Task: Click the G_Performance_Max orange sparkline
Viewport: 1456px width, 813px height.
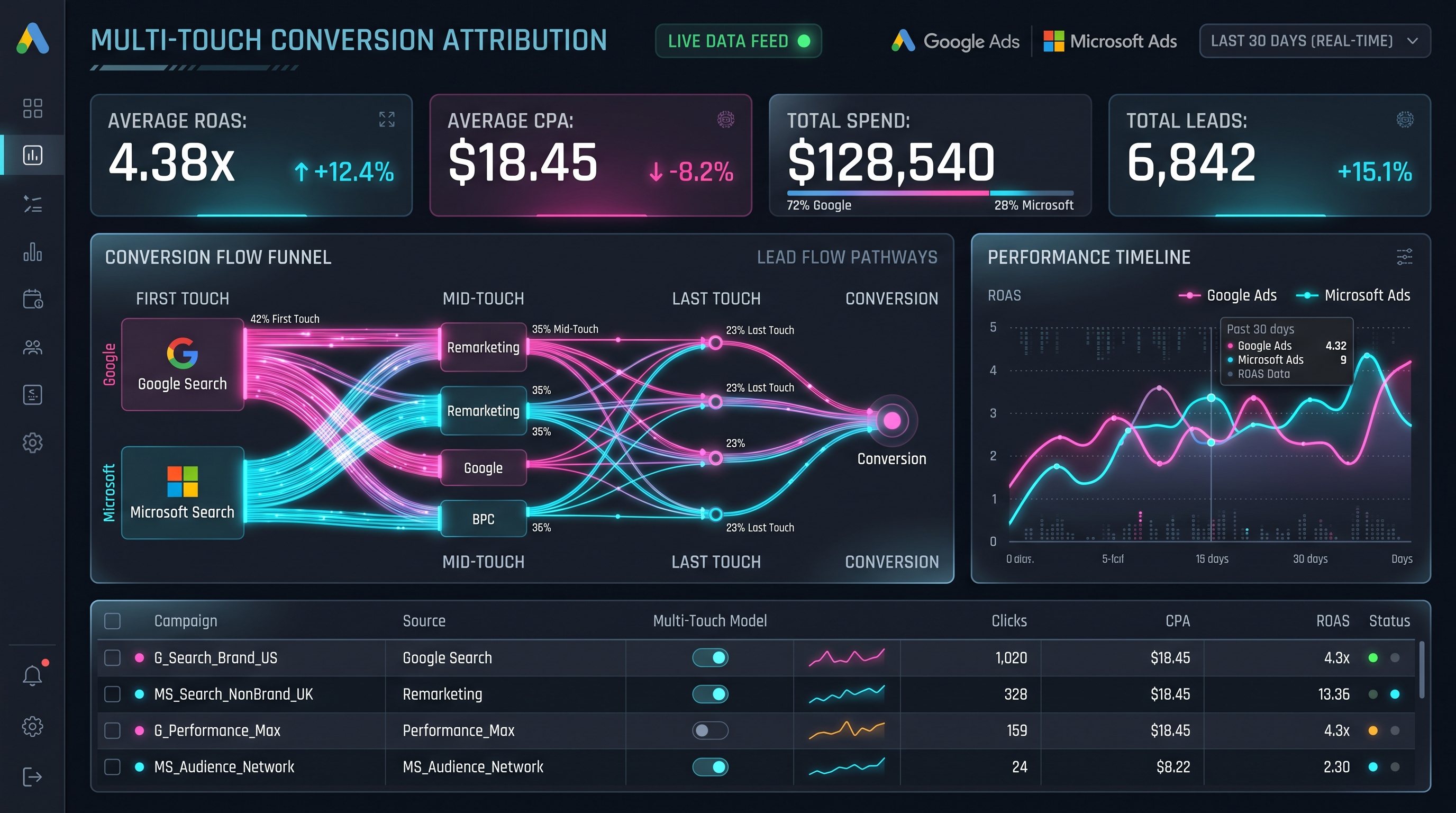Action: point(846,730)
